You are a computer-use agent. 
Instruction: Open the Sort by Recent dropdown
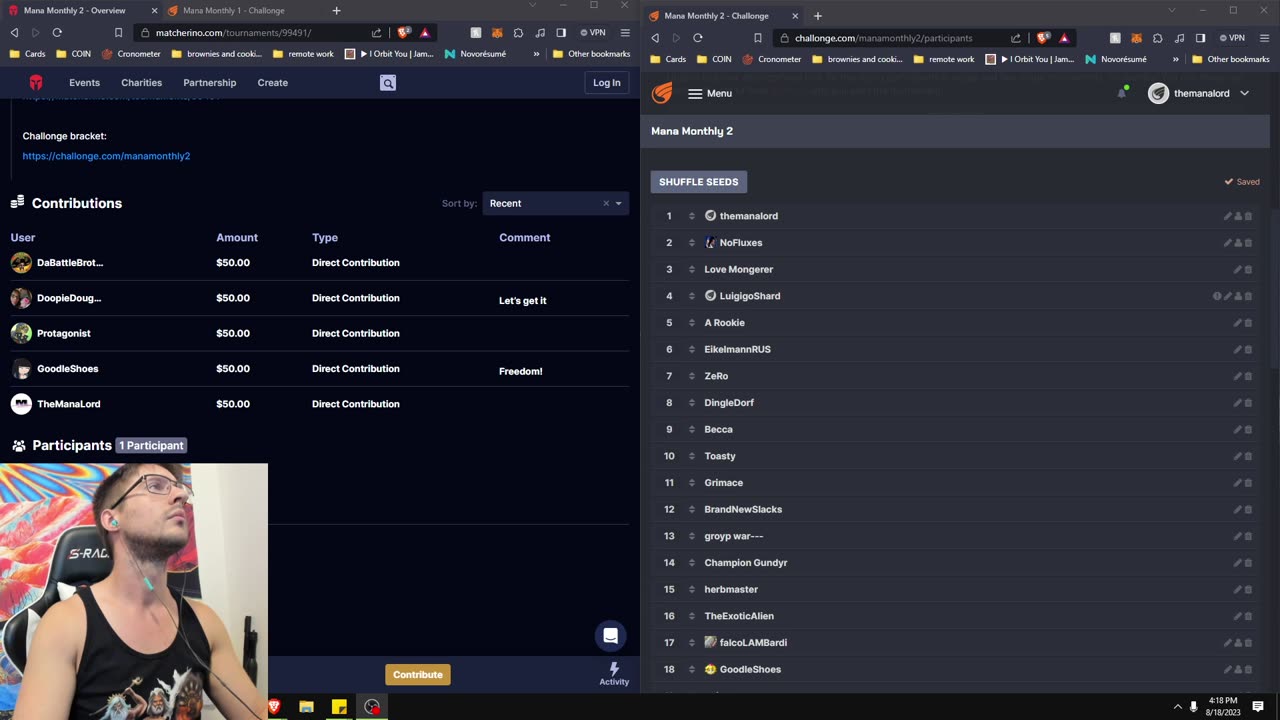[555, 203]
